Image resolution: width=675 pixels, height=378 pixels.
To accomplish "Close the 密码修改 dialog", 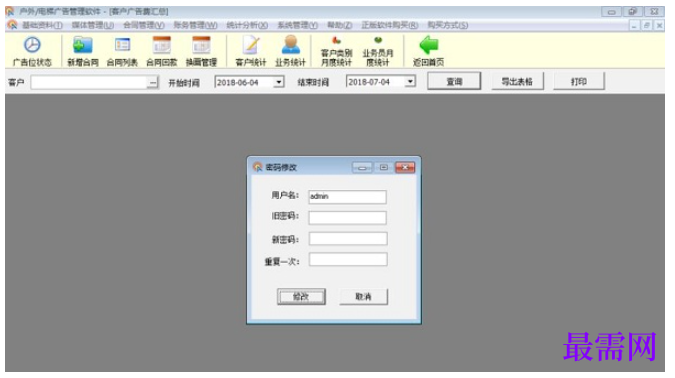I will pos(405,167).
